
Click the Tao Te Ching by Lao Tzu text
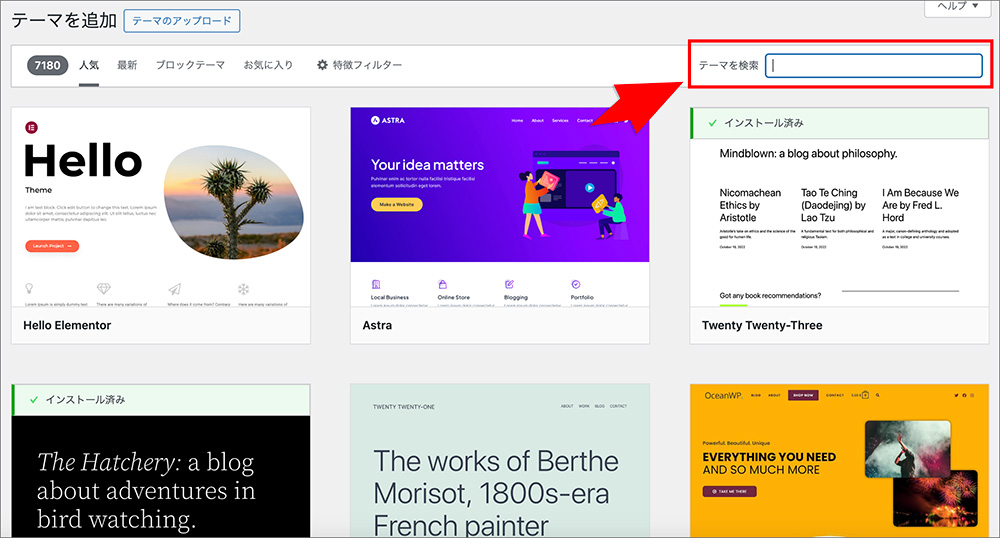click(x=833, y=205)
